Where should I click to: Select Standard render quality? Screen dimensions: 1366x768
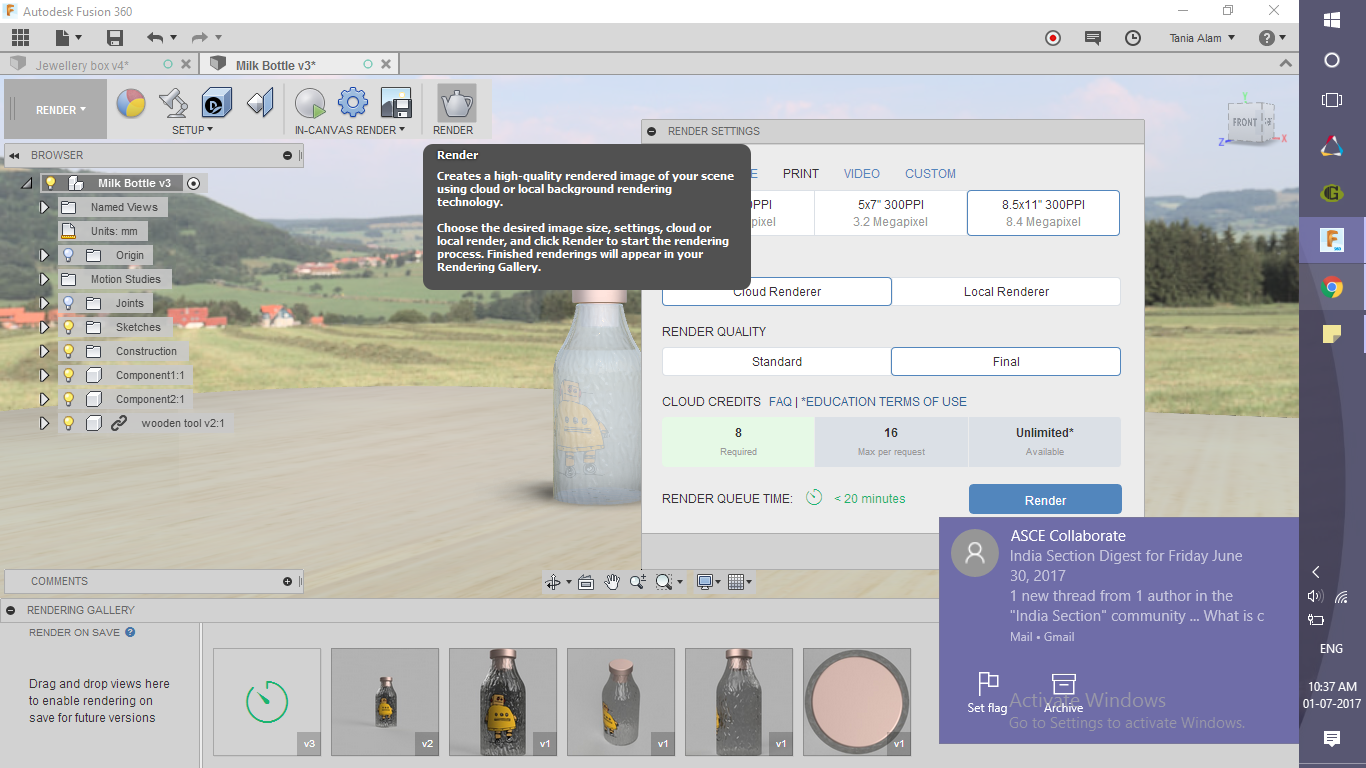tap(777, 362)
